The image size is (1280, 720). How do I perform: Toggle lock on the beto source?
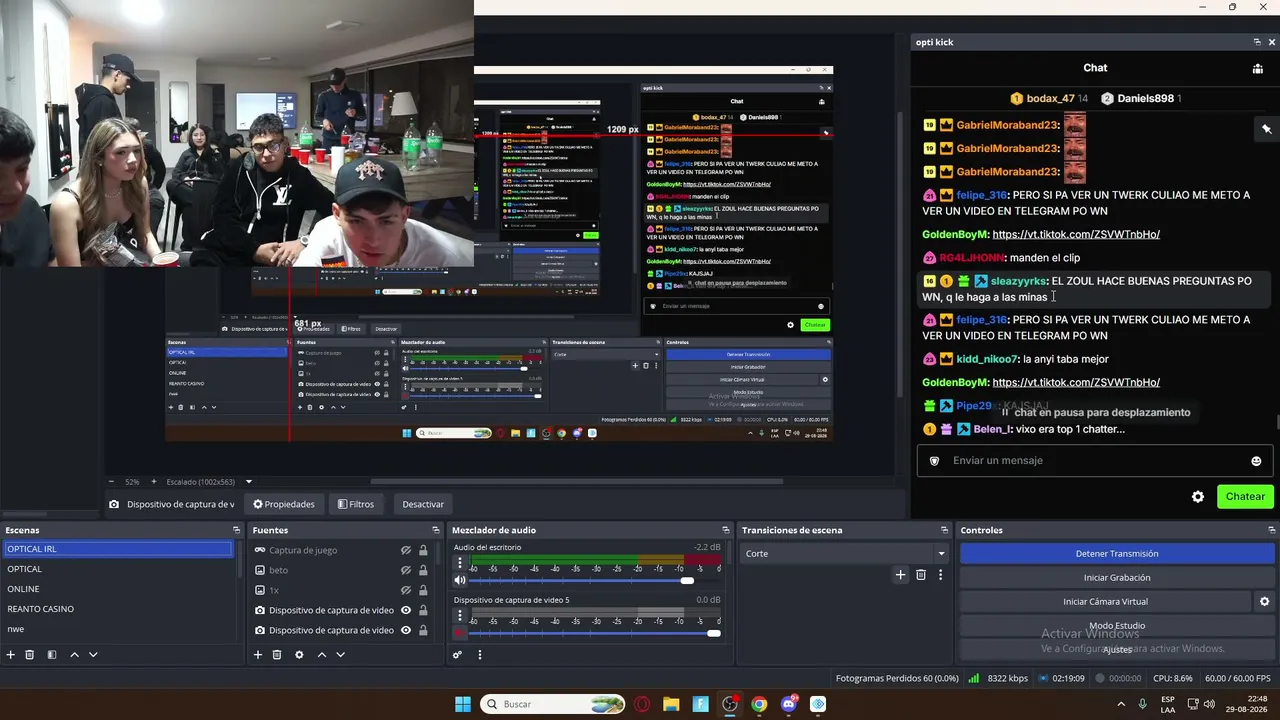point(423,570)
